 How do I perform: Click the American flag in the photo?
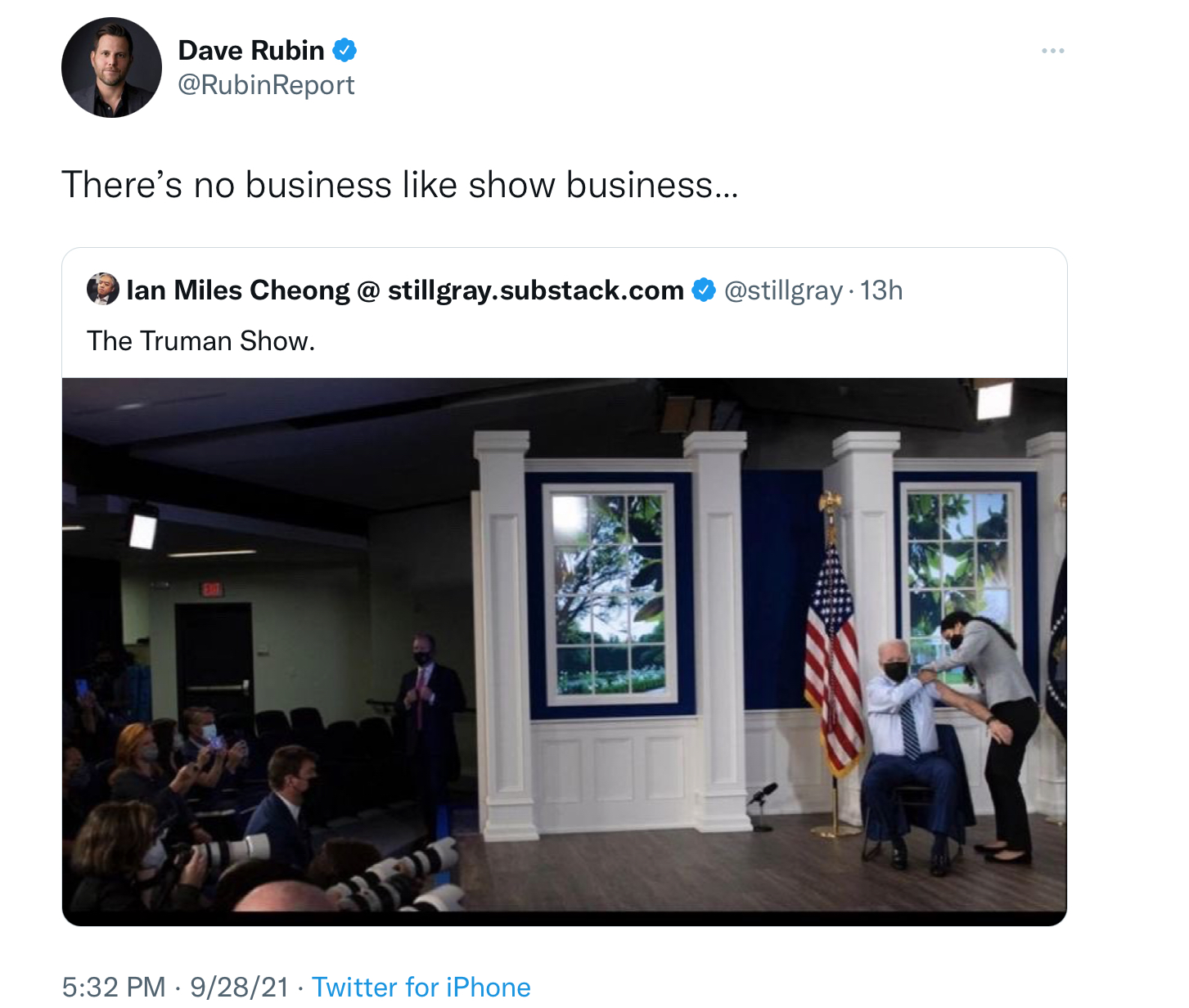(832, 655)
